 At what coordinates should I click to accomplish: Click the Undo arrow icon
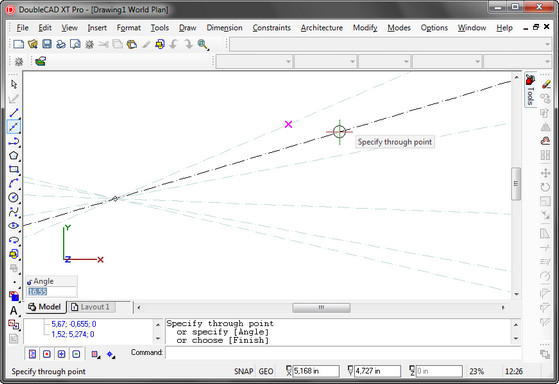pos(174,44)
